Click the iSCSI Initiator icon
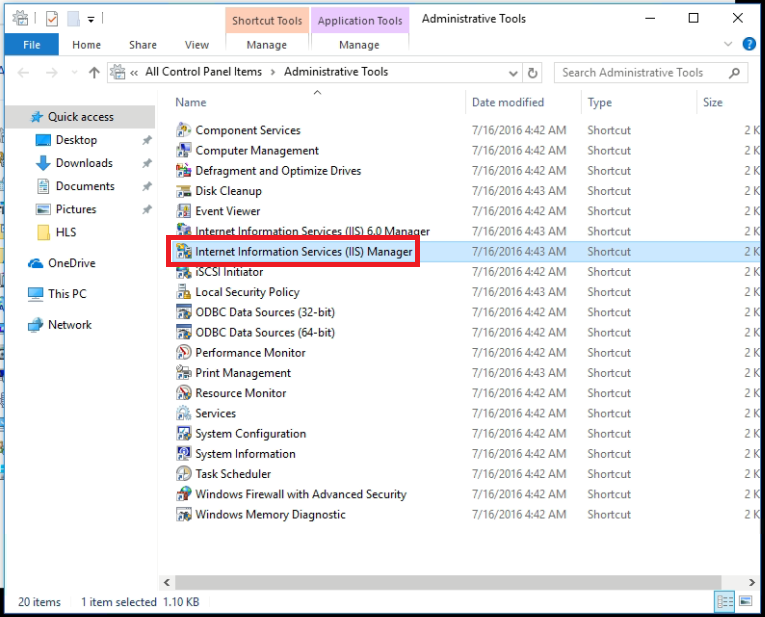Image resolution: width=765 pixels, height=617 pixels. pyautogui.click(x=183, y=272)
